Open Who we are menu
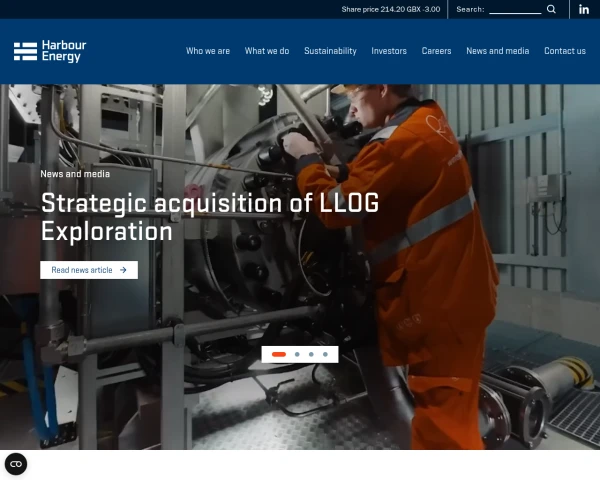 pos(208,51)
